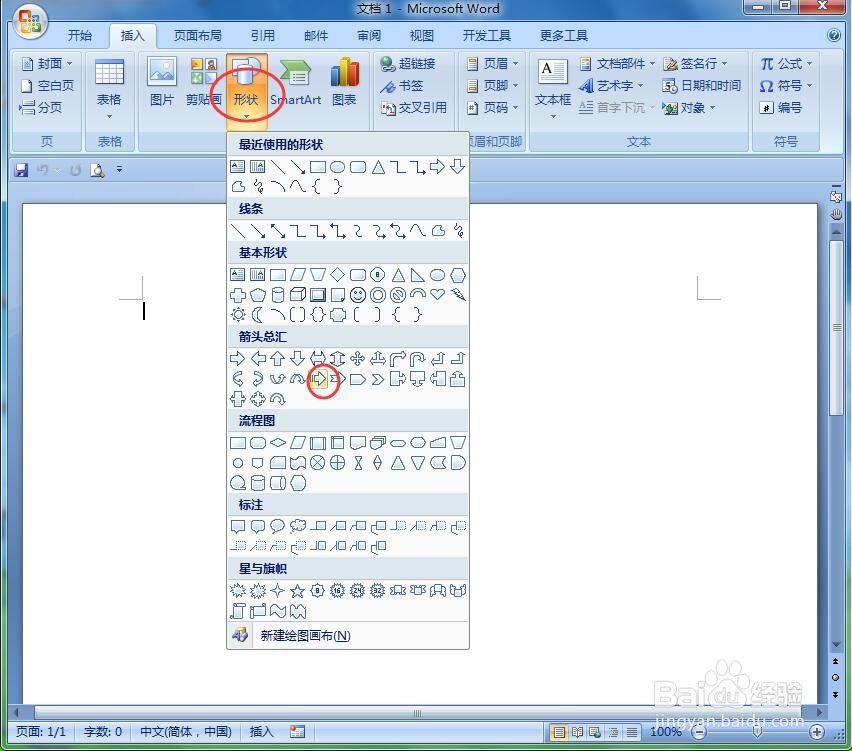Insert Date and Time (日期和时间)
The height and width of the screenshot is (751, 852).
(x=701, y=86)
